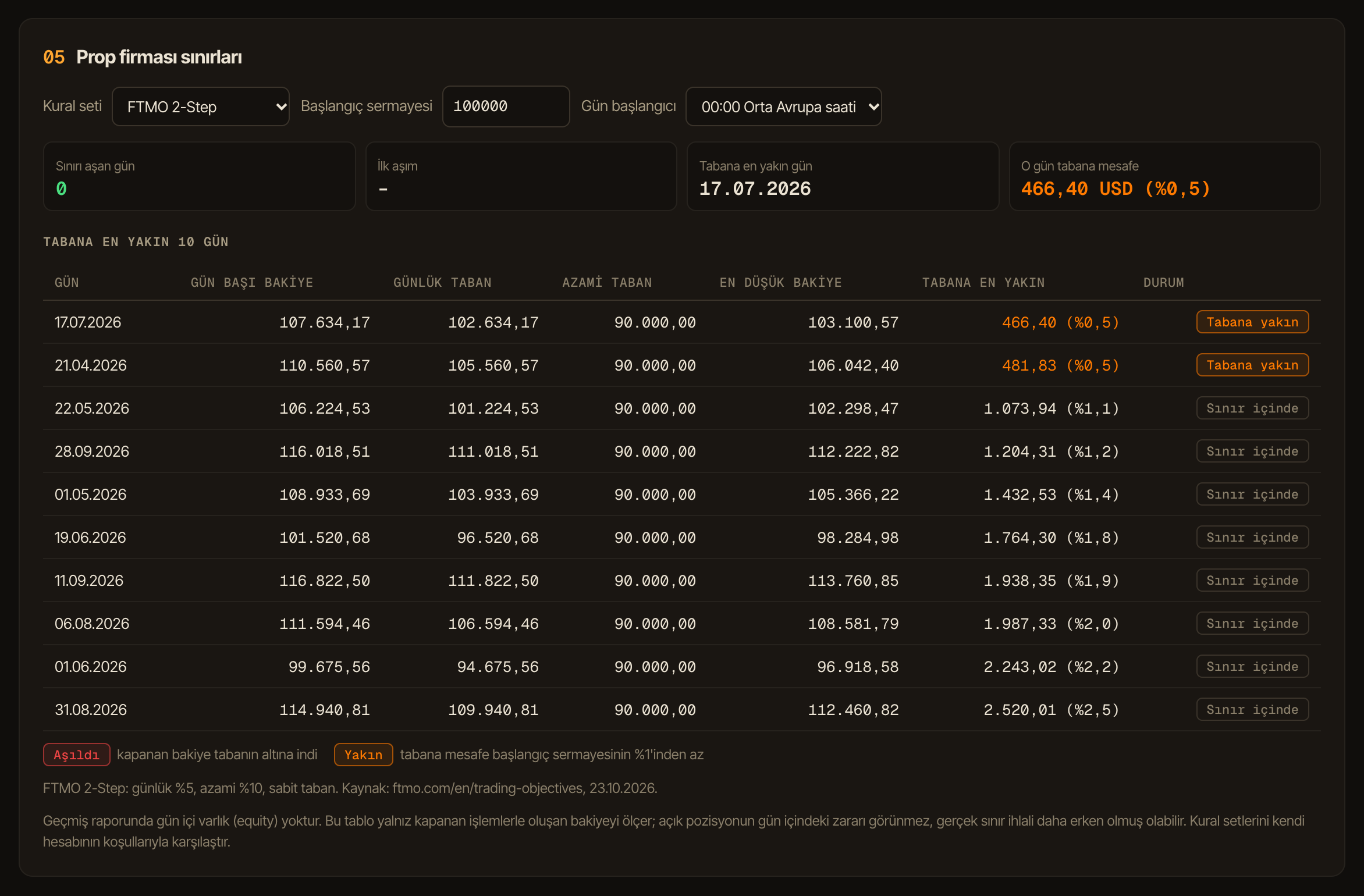Select the 'İlk aşım' summary card
1364x896 pixels.
pos(521,176)
